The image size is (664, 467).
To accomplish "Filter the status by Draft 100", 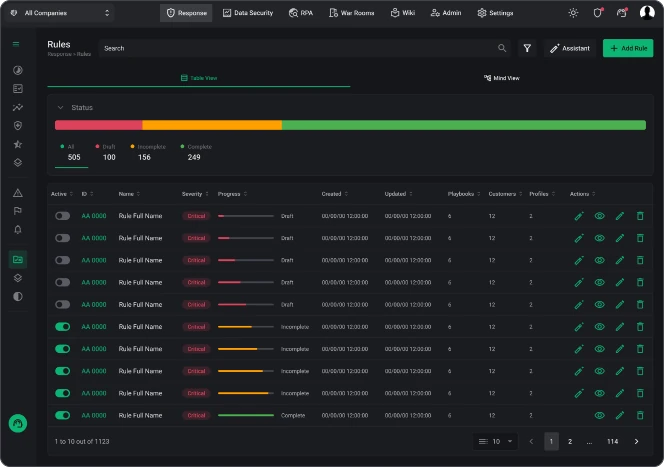I will coord(105,153).
